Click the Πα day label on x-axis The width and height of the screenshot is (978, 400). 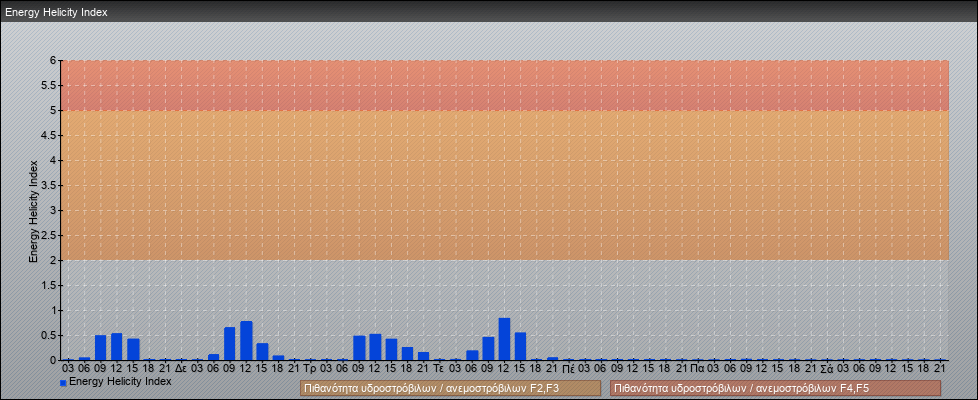[x=697, y=369]
